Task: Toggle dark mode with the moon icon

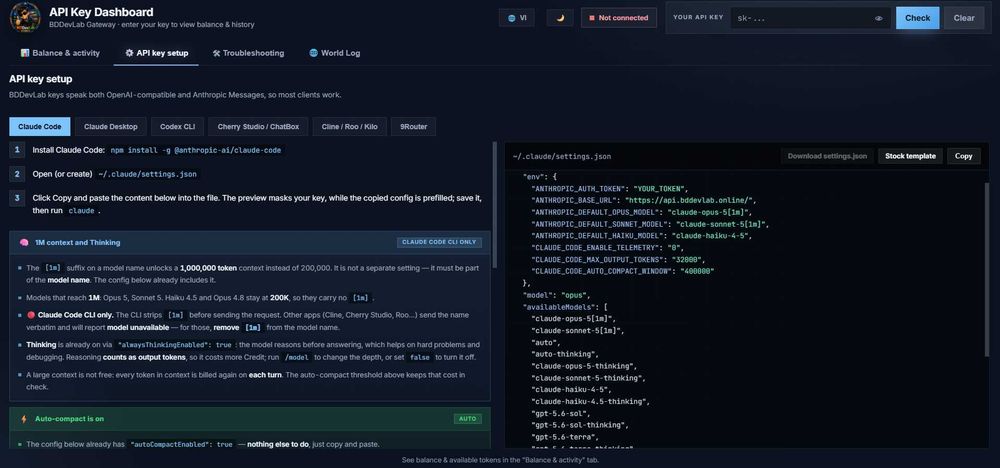Action: (x=560, y=18)
